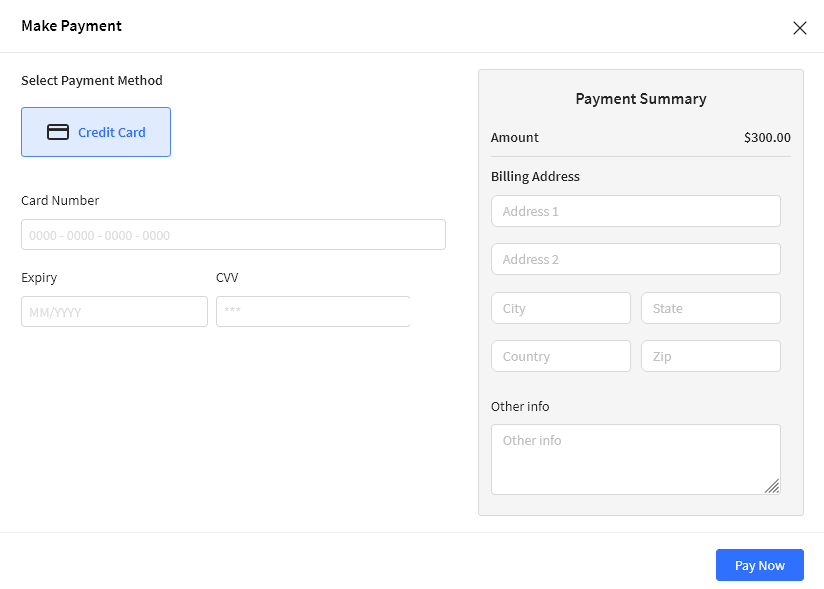The height and width of the screenshot is (589, 824).
Task: Click the State input box
Action: [711, 308]
